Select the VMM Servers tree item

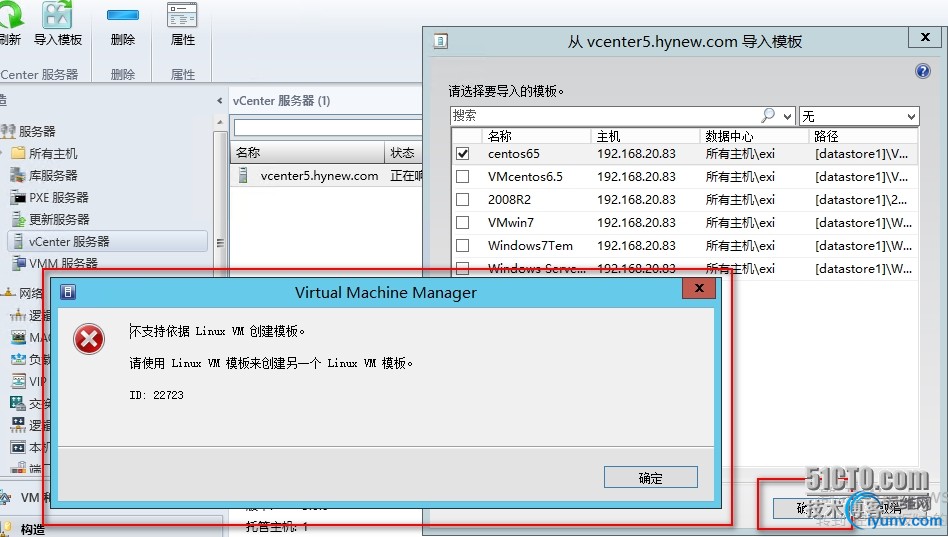pos(54,263)
